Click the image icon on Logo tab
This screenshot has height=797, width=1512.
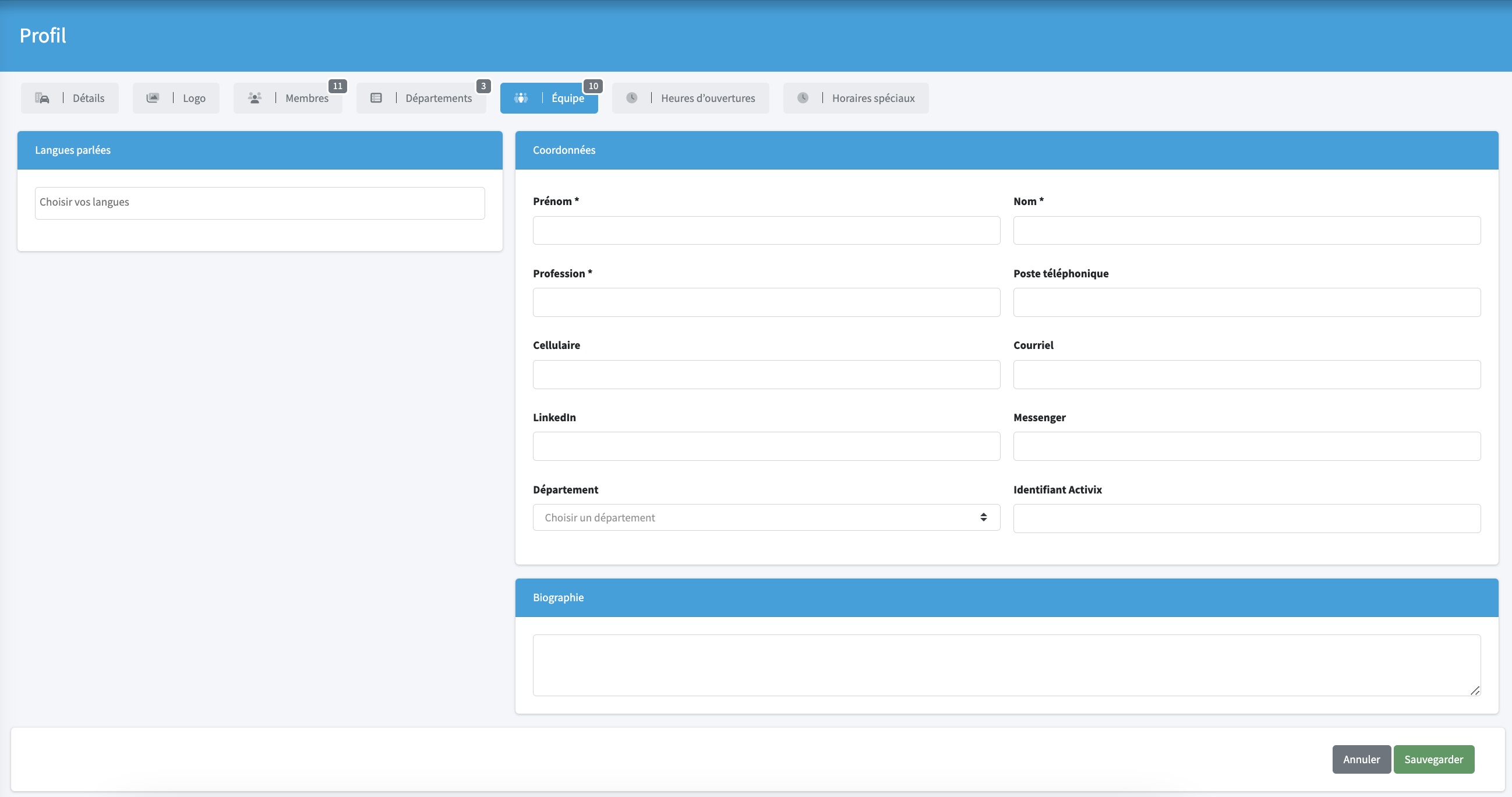tap(153, 98)
